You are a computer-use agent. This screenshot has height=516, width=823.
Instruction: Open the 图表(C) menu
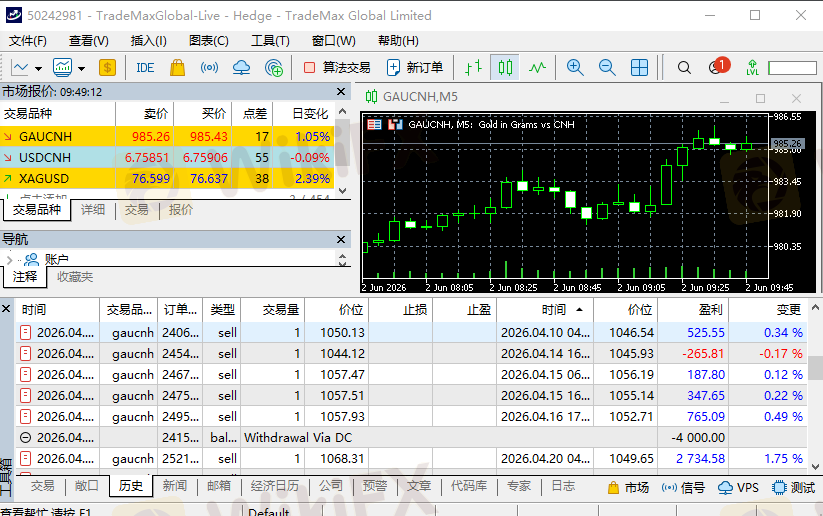[x=209, y=41]
